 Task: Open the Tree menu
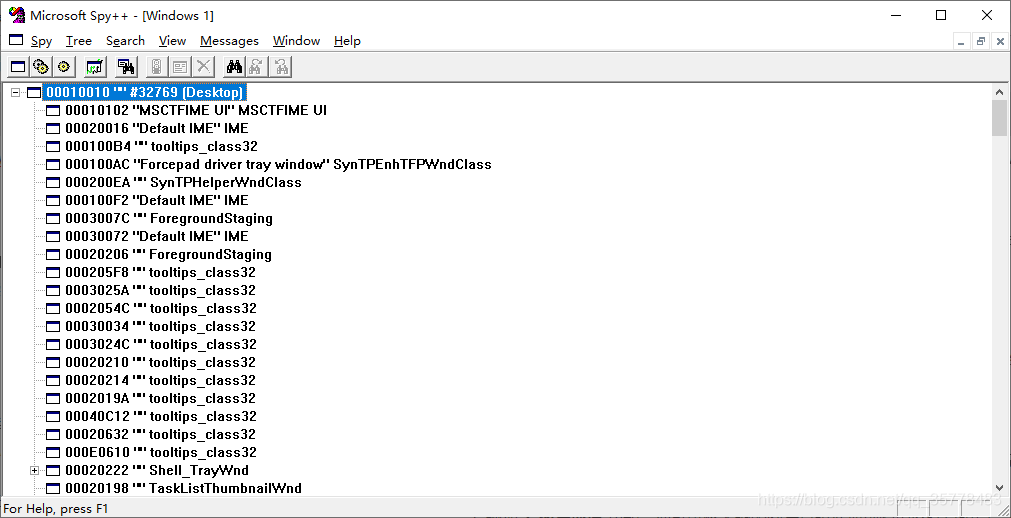coord(79,41)
